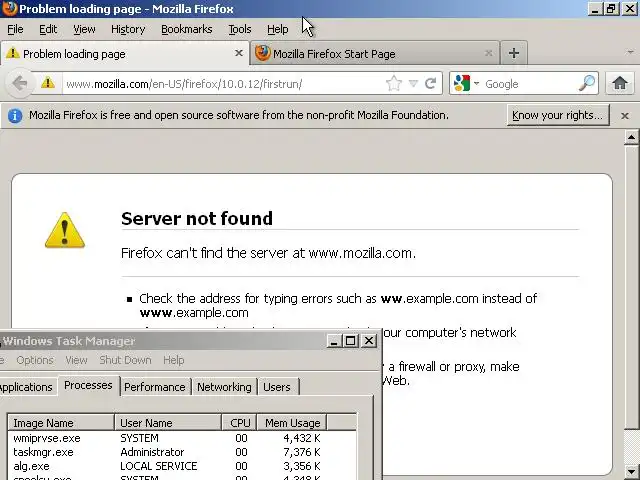The width and height of the screenshot is (640, 480).
Task: Switch to the Problem loading page tab
Action: 124,53
